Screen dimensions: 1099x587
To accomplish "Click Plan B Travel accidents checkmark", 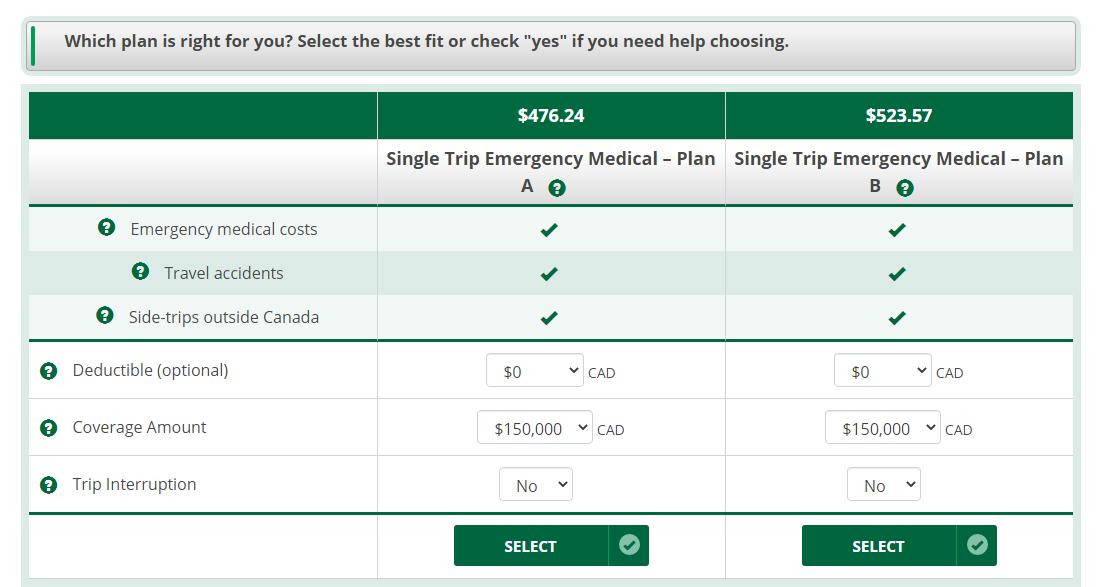I will click(x=897, y=274).
